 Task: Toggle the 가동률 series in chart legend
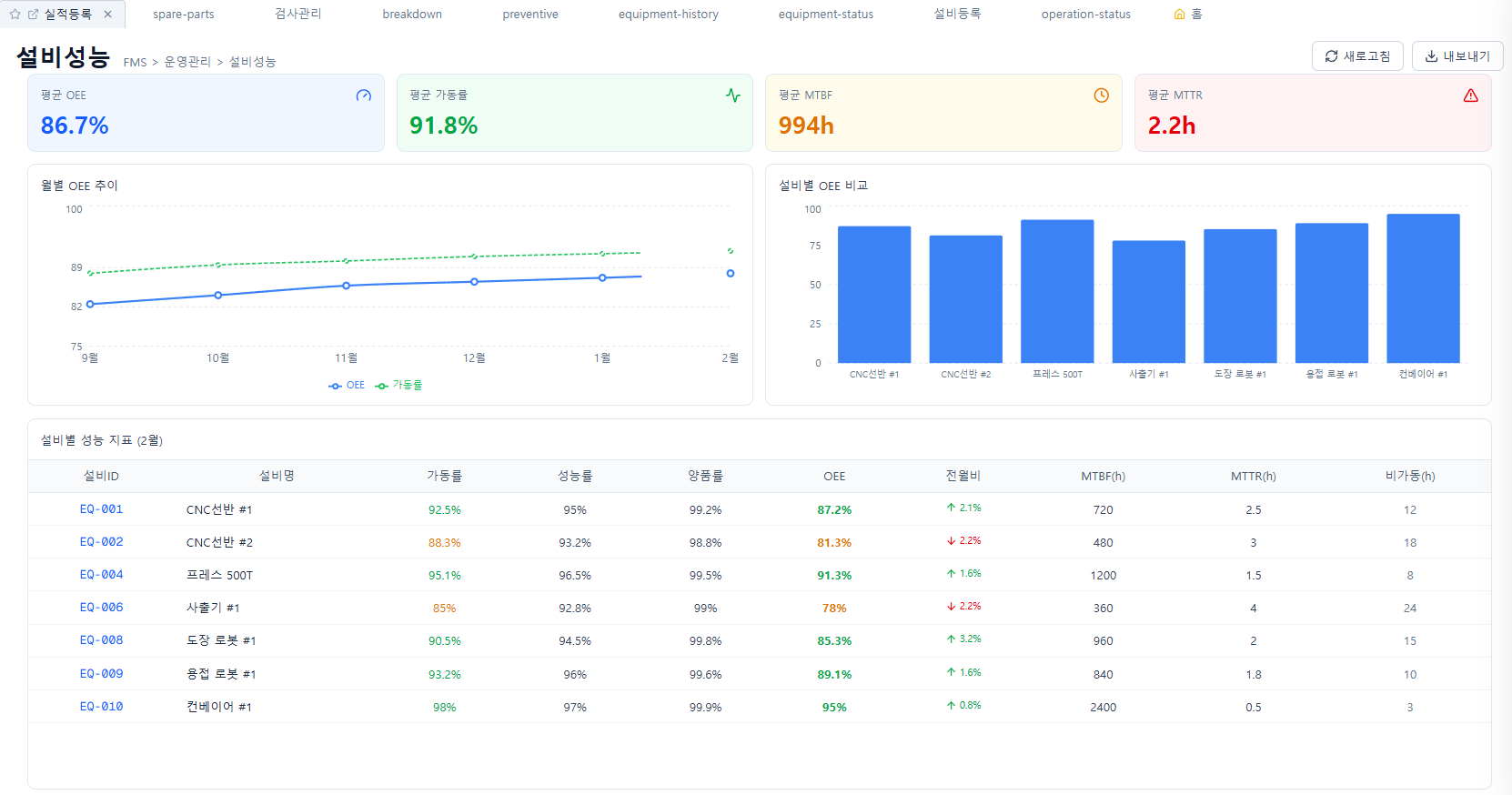(398, 386)
